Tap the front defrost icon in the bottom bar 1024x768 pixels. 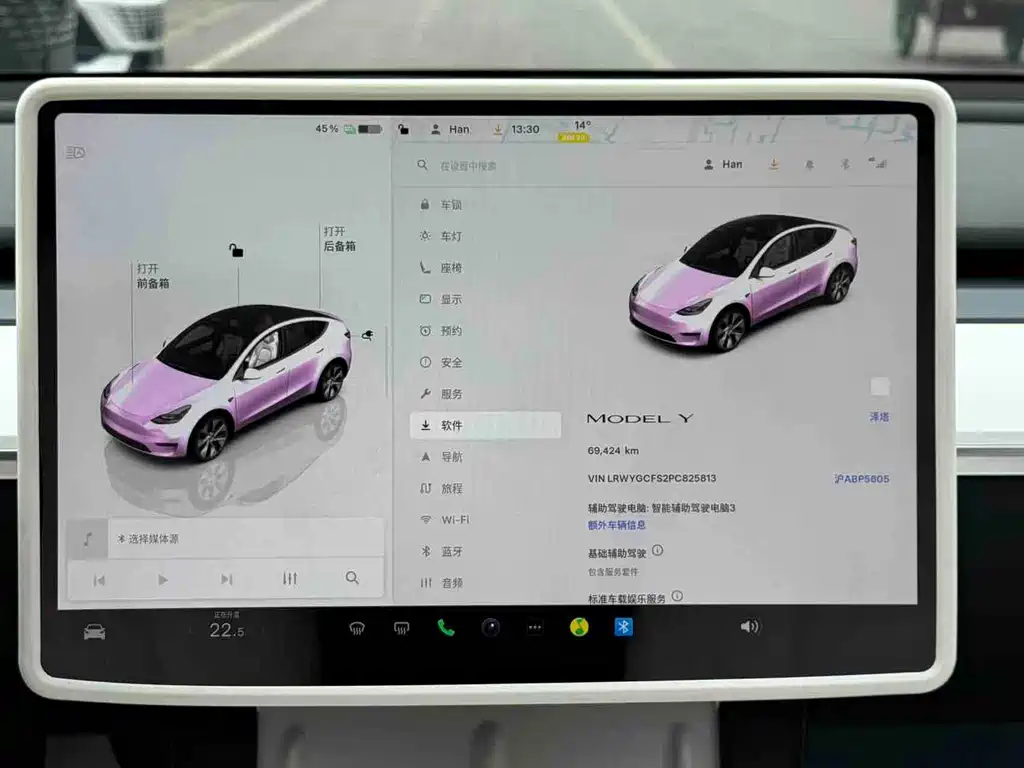click(357, 629)
